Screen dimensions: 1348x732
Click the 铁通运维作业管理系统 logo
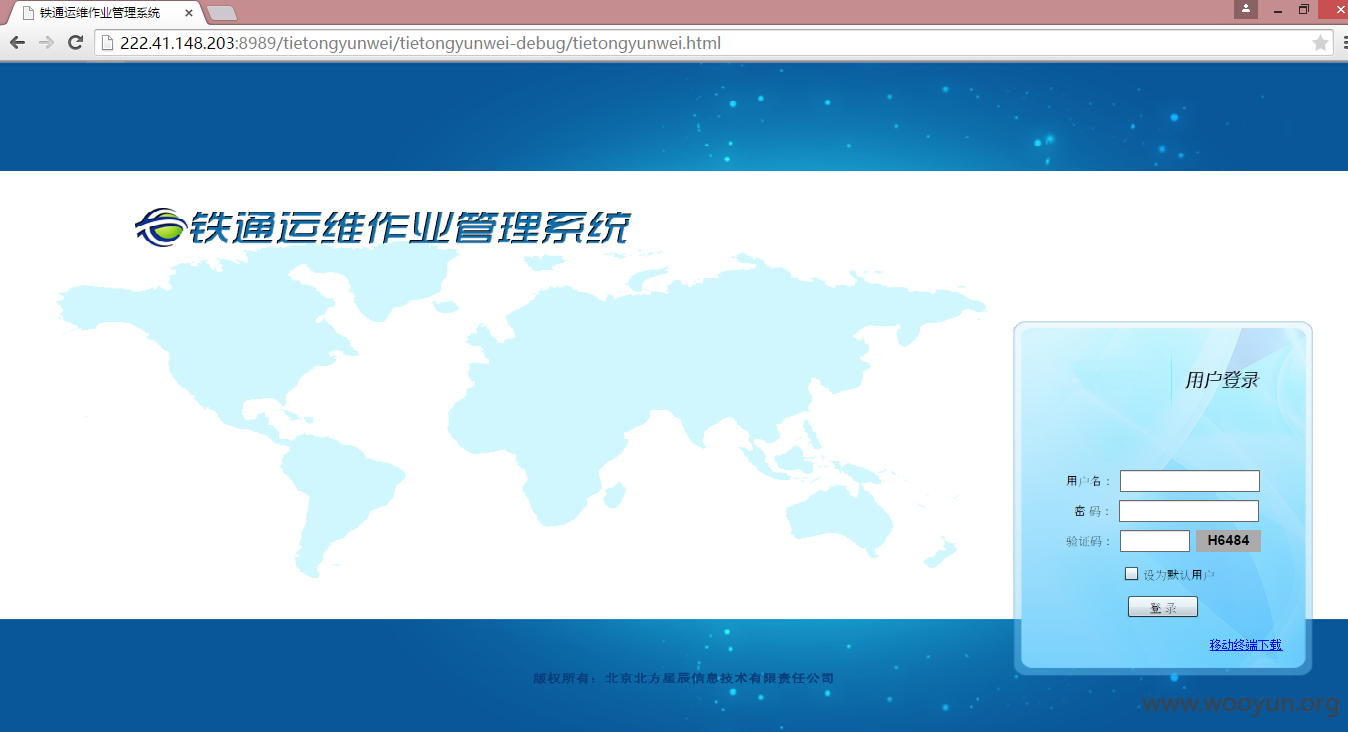[x=382, y=227]
